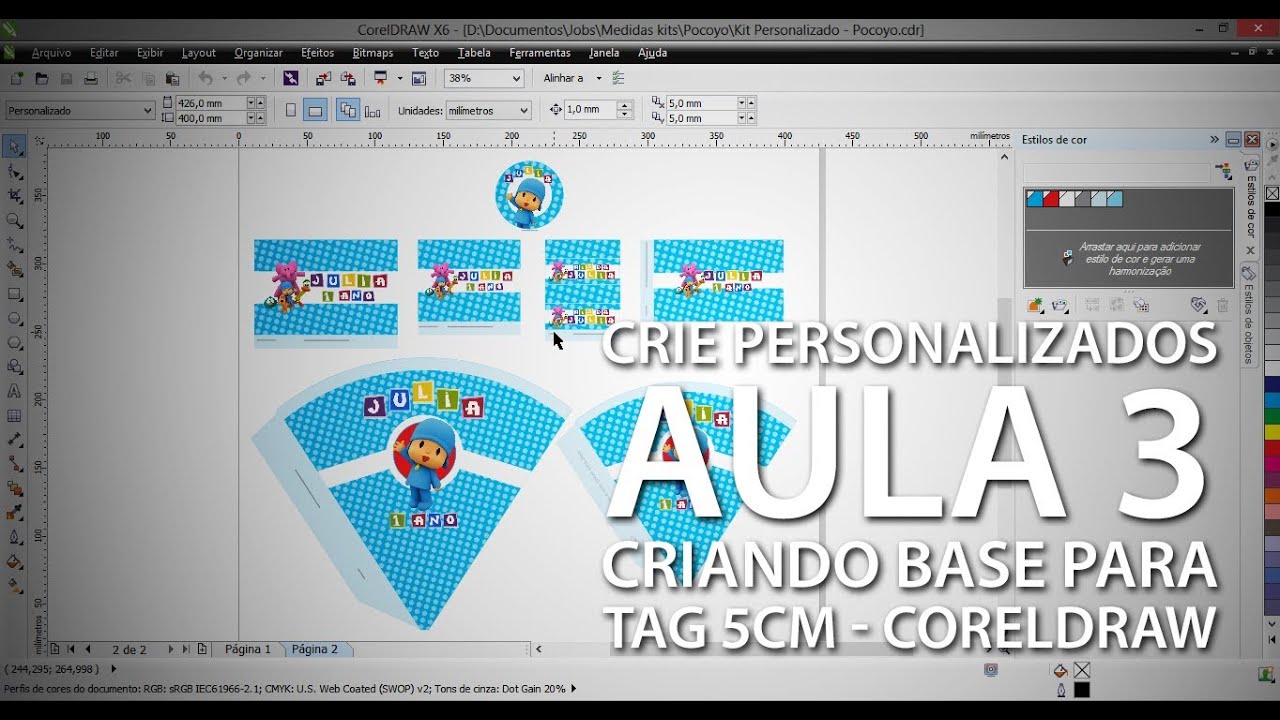Select the Color Eyedropper tool
The height and width of the screenshot is (720, 1280).
coord(14,513)
